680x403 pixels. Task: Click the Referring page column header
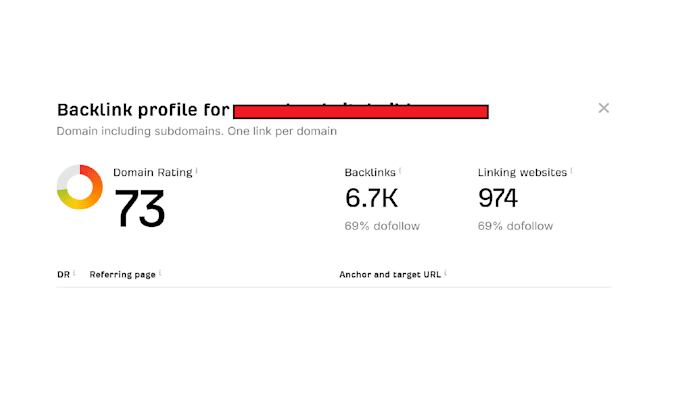point(122,274)
